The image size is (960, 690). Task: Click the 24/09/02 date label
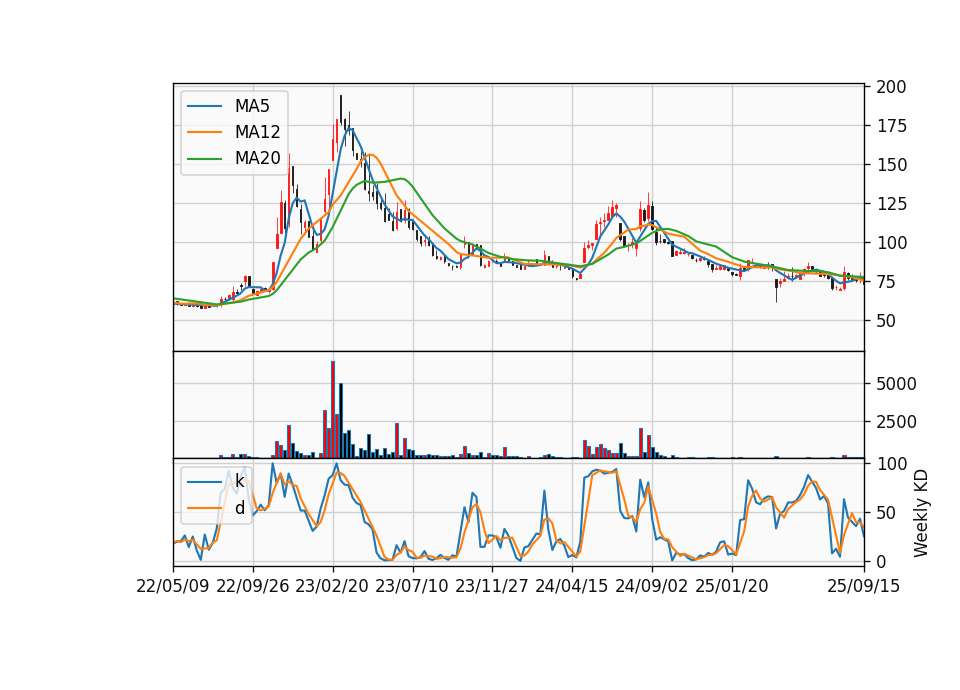click(651, 586)
